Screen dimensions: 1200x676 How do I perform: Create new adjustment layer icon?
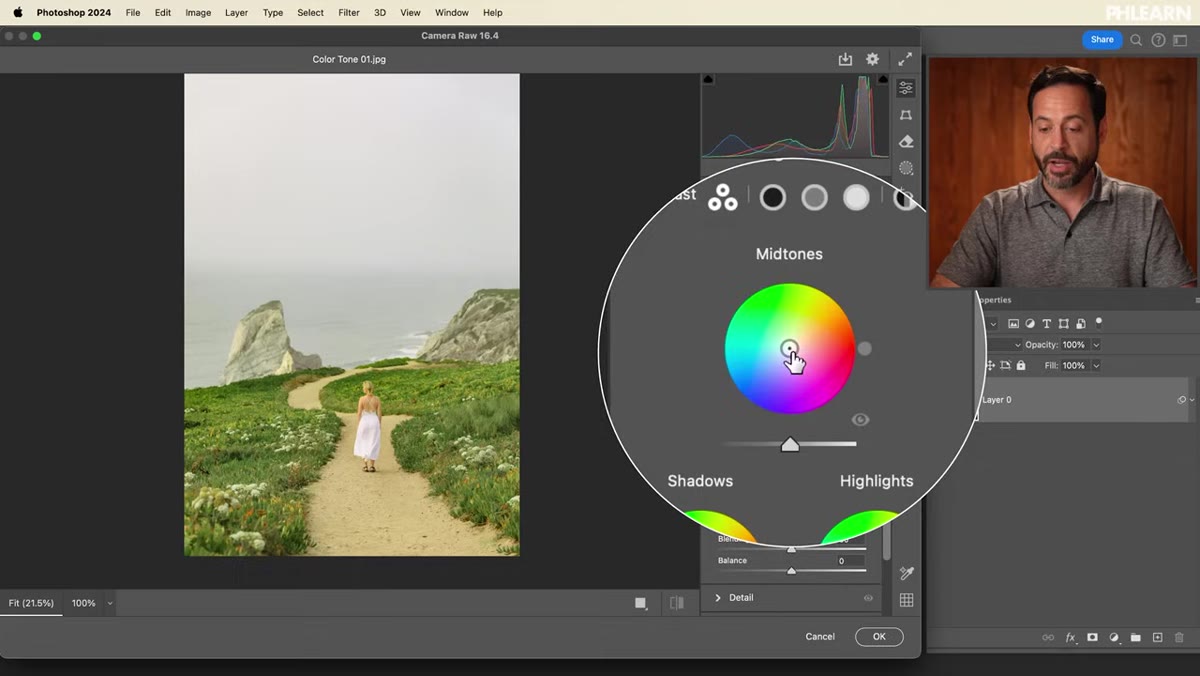pos(1114,637)
